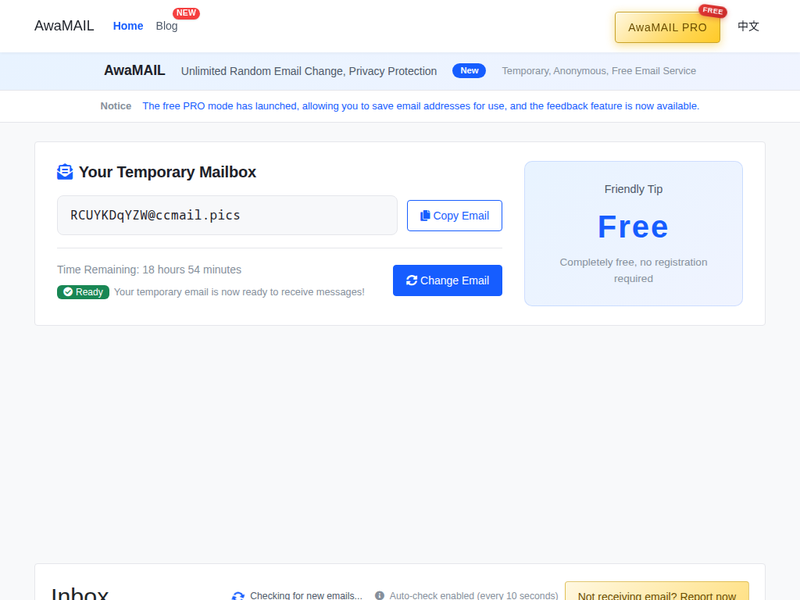Click the Inbox heading
Screen dimensions: 800x600
pos(80,594)
